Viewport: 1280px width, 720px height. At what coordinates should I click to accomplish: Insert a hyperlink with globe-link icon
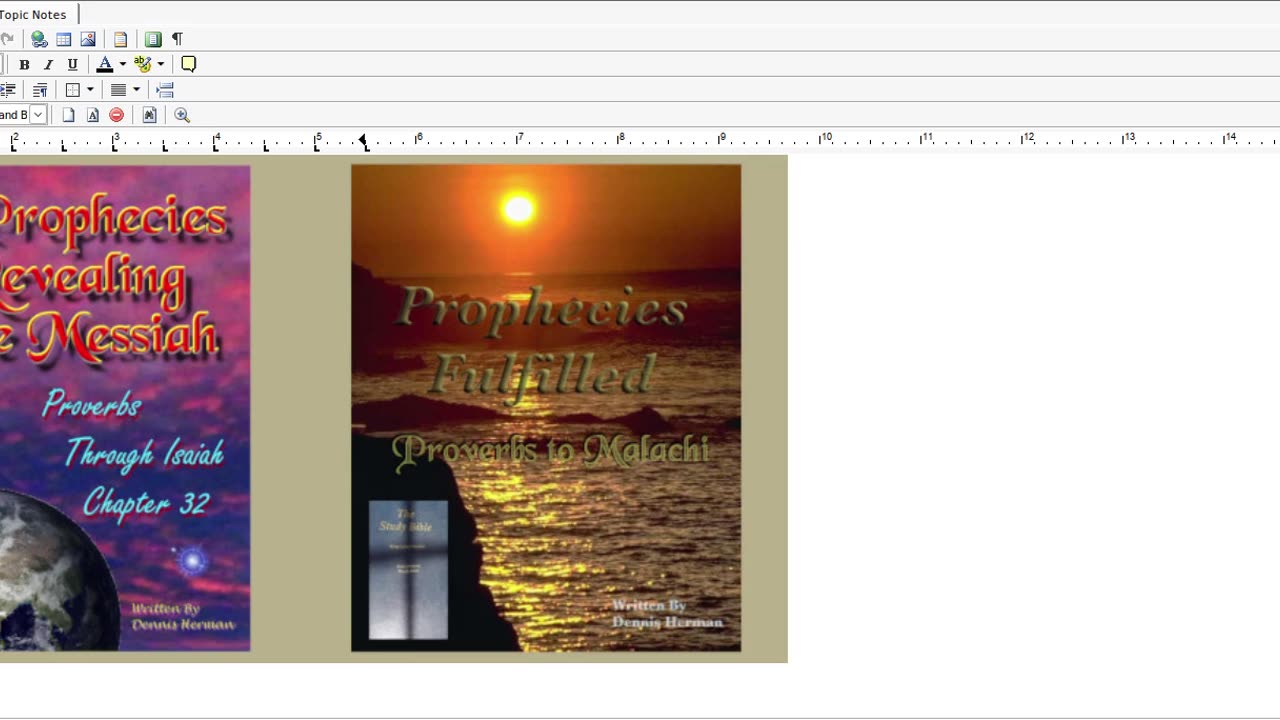[x=39, y=39]
